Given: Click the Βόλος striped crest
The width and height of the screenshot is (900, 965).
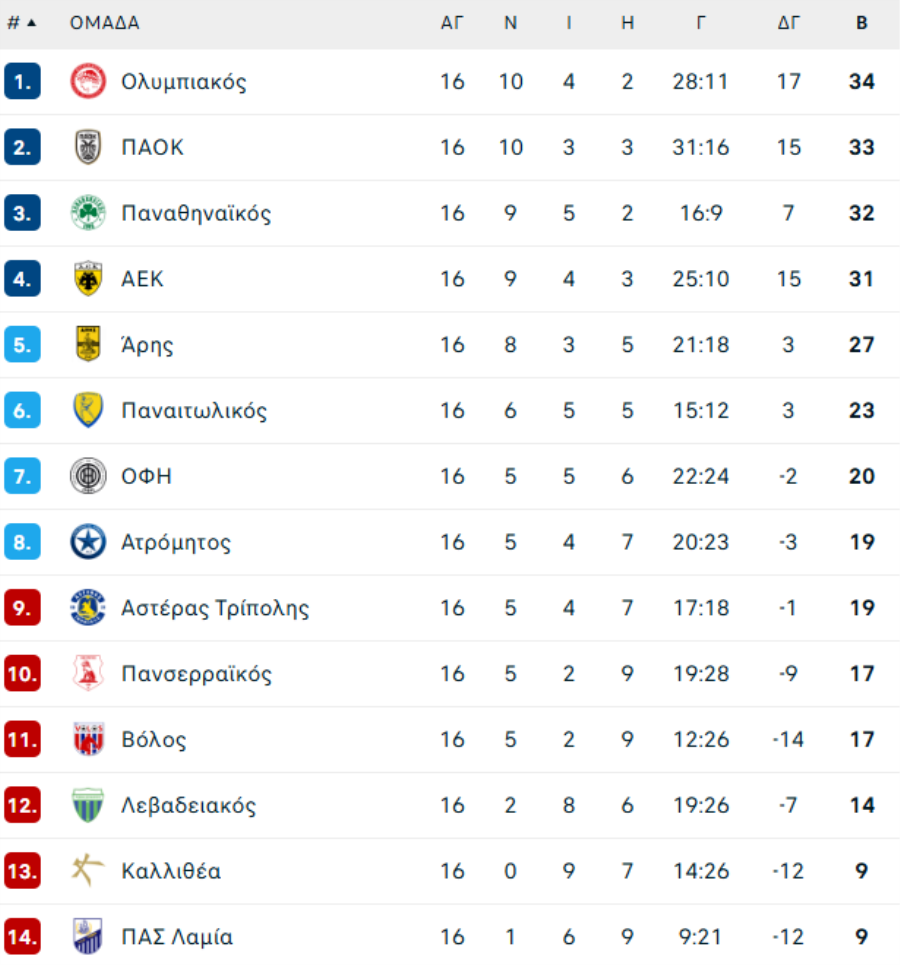Looking at the screenshot, I should [x=88, y=739].
